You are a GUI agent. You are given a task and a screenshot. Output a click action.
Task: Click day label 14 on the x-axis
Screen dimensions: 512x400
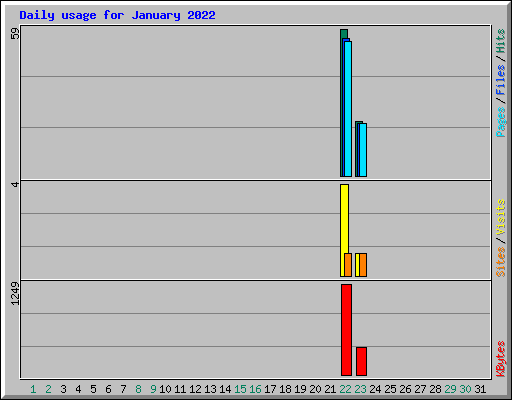coord(225,389)
